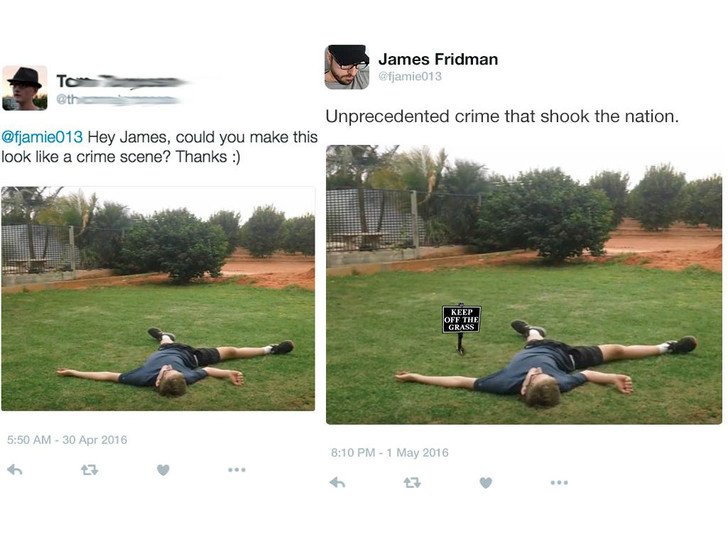Open the left user's hat avatar
The height and width of the screenshot is (534, 728).
(x=25, y=88)
